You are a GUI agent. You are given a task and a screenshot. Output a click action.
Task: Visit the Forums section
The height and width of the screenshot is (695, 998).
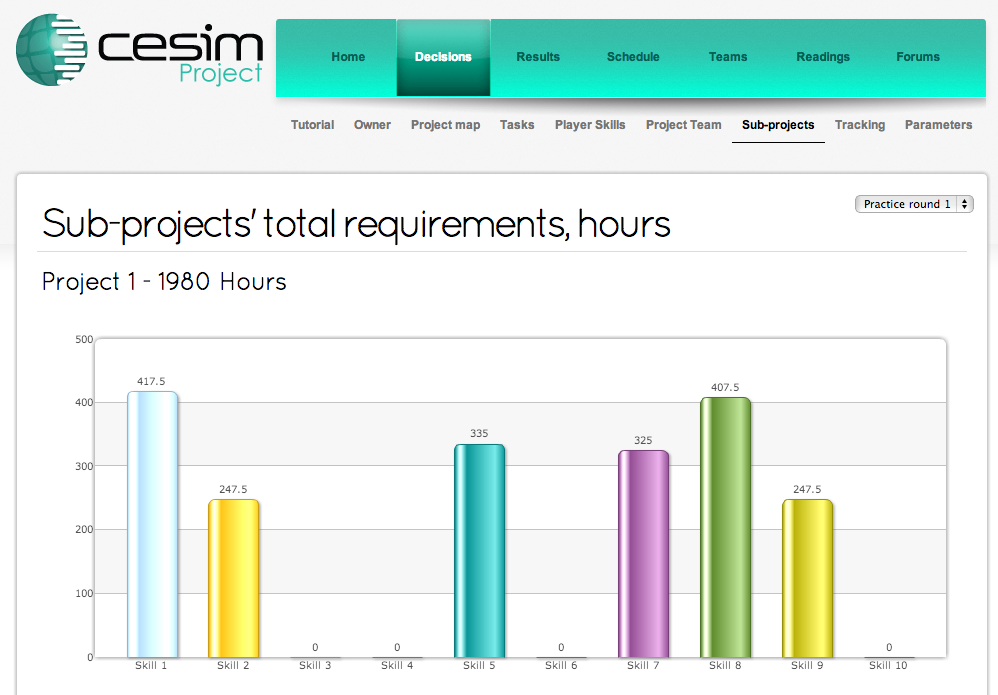[x=917, y=57]
